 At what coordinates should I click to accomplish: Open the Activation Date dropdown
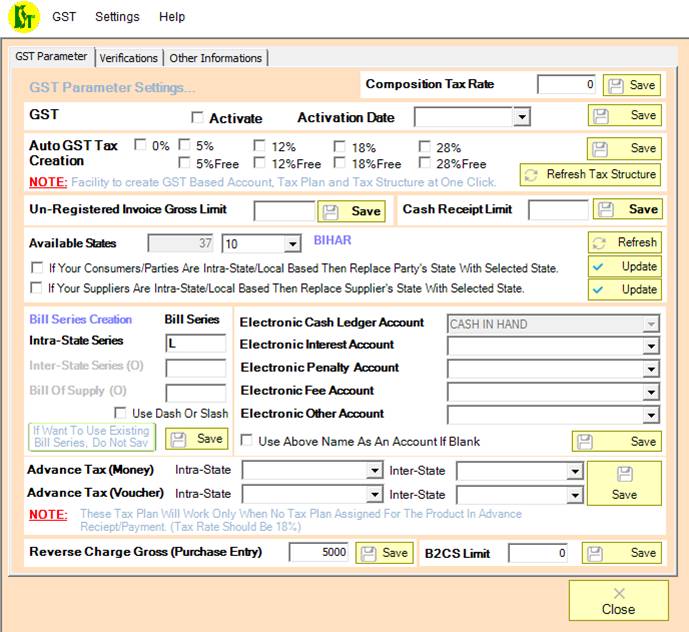(x=521, y=118)
